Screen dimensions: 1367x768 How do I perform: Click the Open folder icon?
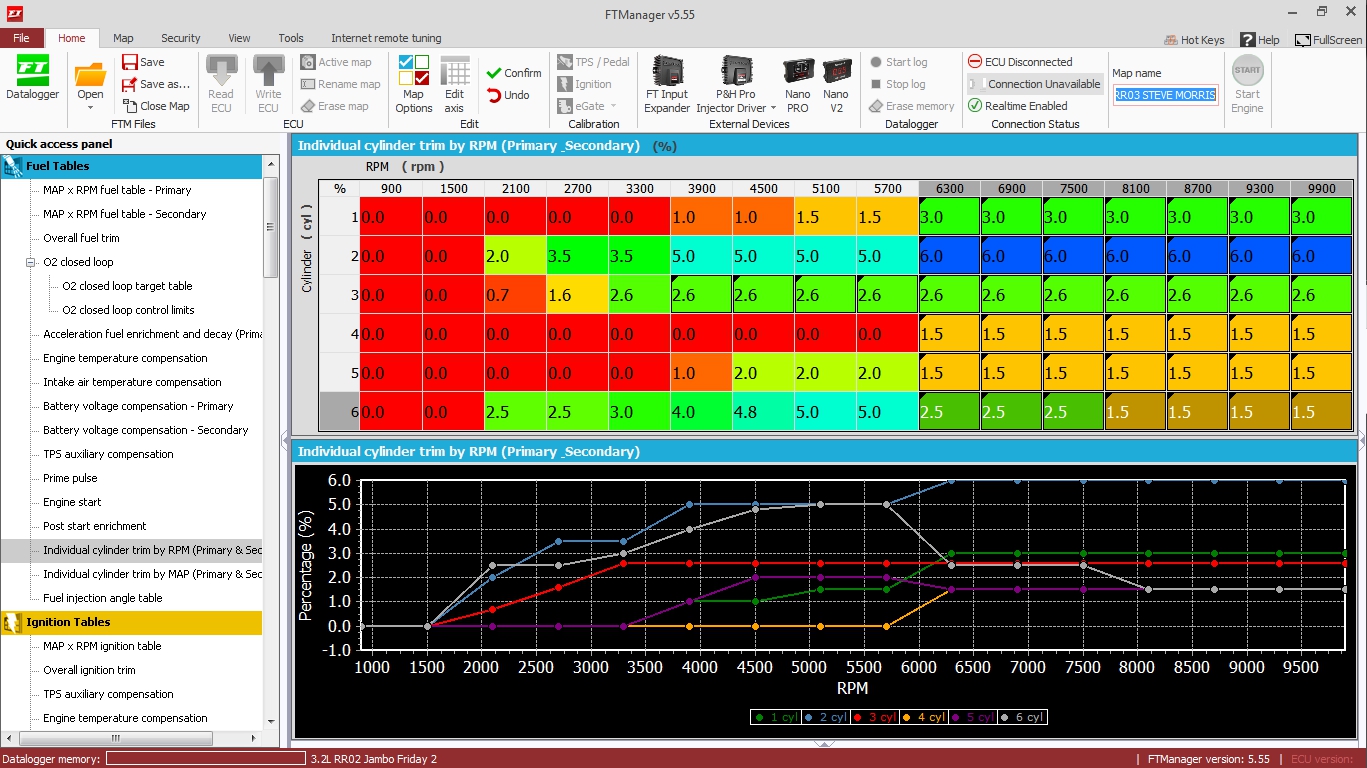pos(90,81)
